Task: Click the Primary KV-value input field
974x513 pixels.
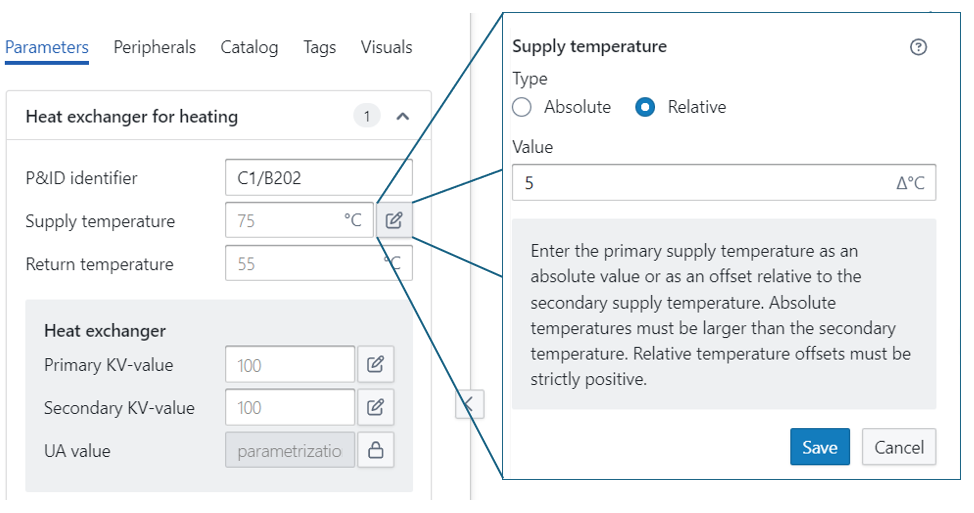Action: tap(290, 365)
